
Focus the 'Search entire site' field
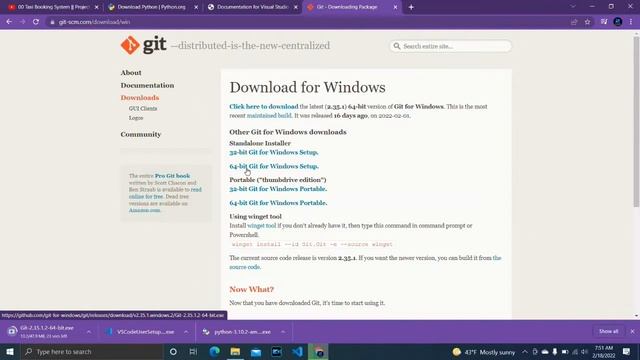coord(450,46)
